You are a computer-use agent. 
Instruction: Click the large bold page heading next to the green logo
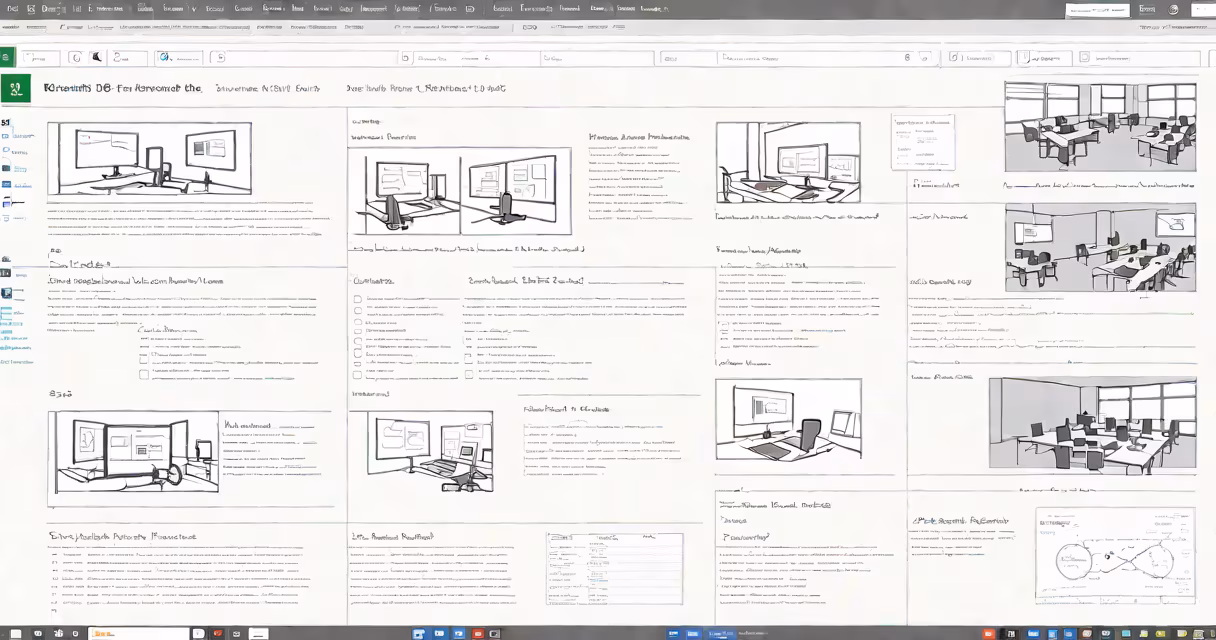124,88
